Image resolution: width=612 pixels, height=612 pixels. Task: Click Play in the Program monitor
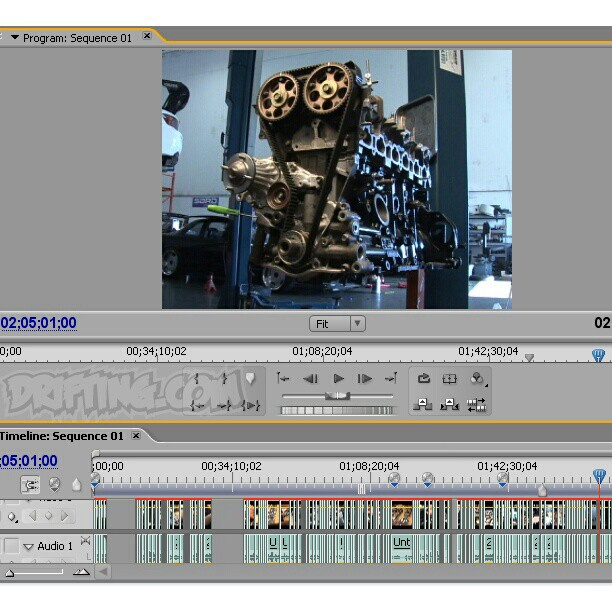point(338,379)
